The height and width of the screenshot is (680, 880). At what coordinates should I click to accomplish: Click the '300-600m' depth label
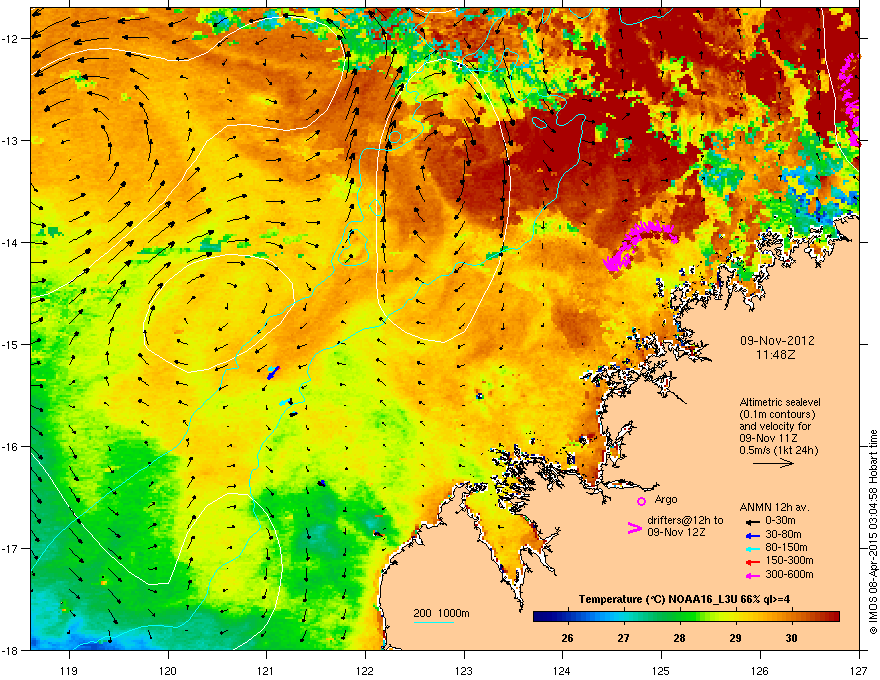(x=789, y=575)
